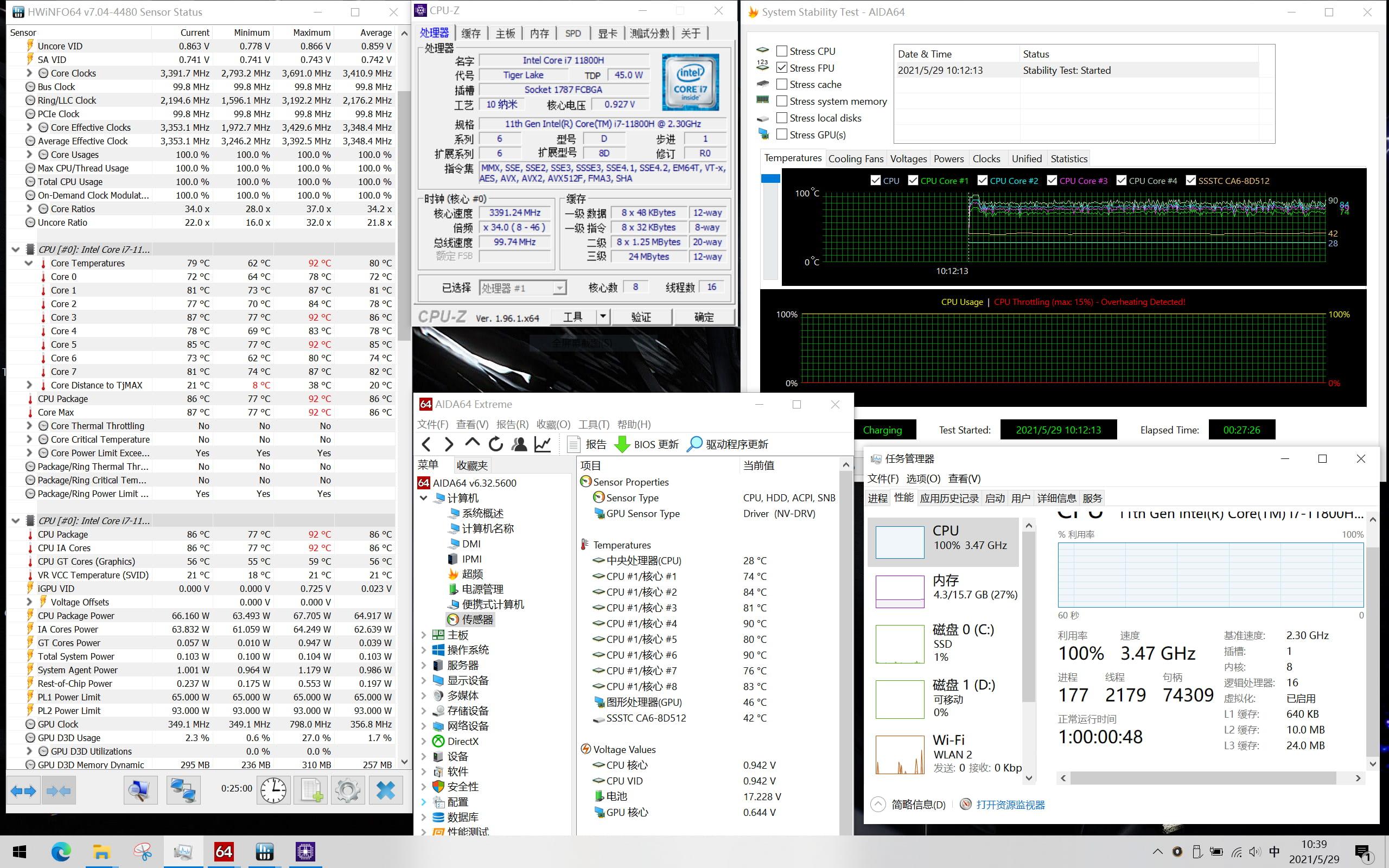Viewport: 1389px width, 868px height.
Task: Click the 打开资源监视器 link
Action: pos(1010,805)
